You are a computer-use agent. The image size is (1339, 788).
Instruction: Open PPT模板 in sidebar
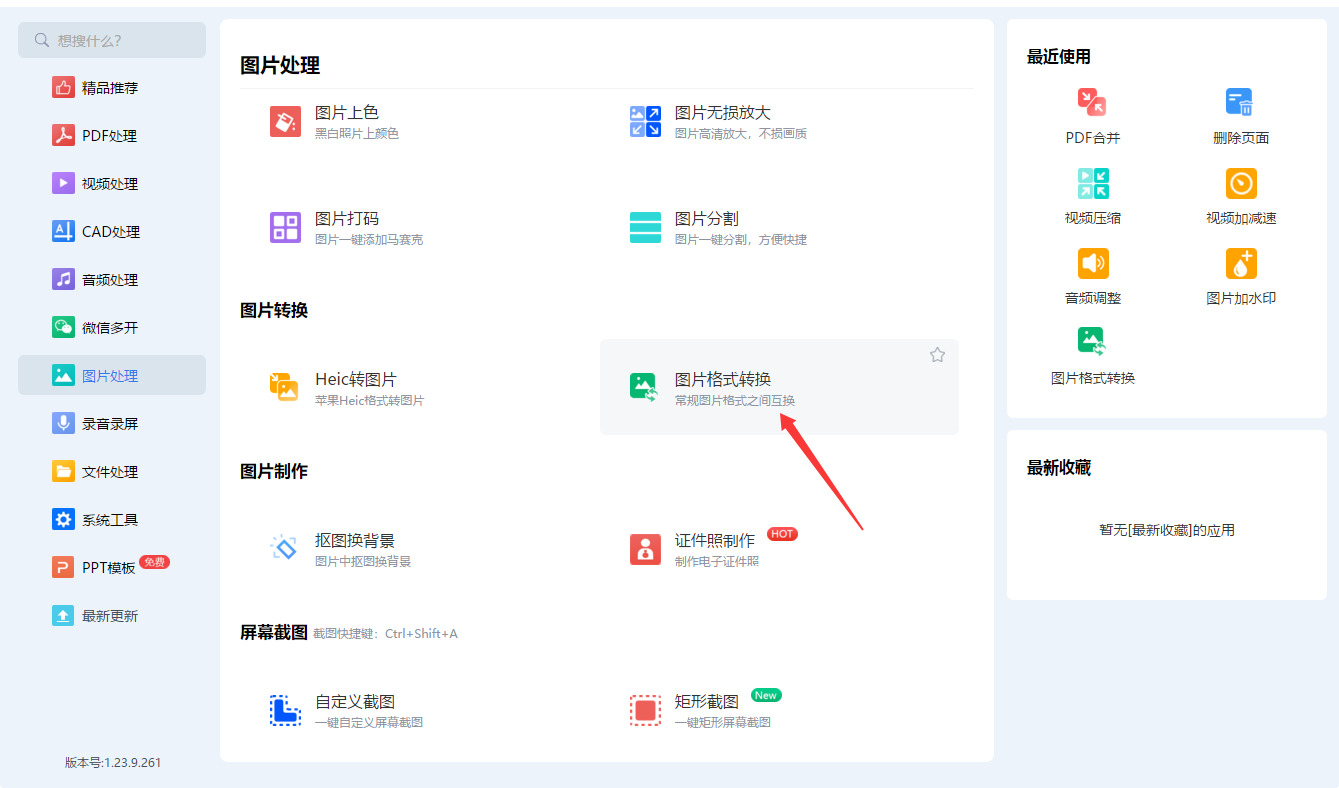pos(112,568)
